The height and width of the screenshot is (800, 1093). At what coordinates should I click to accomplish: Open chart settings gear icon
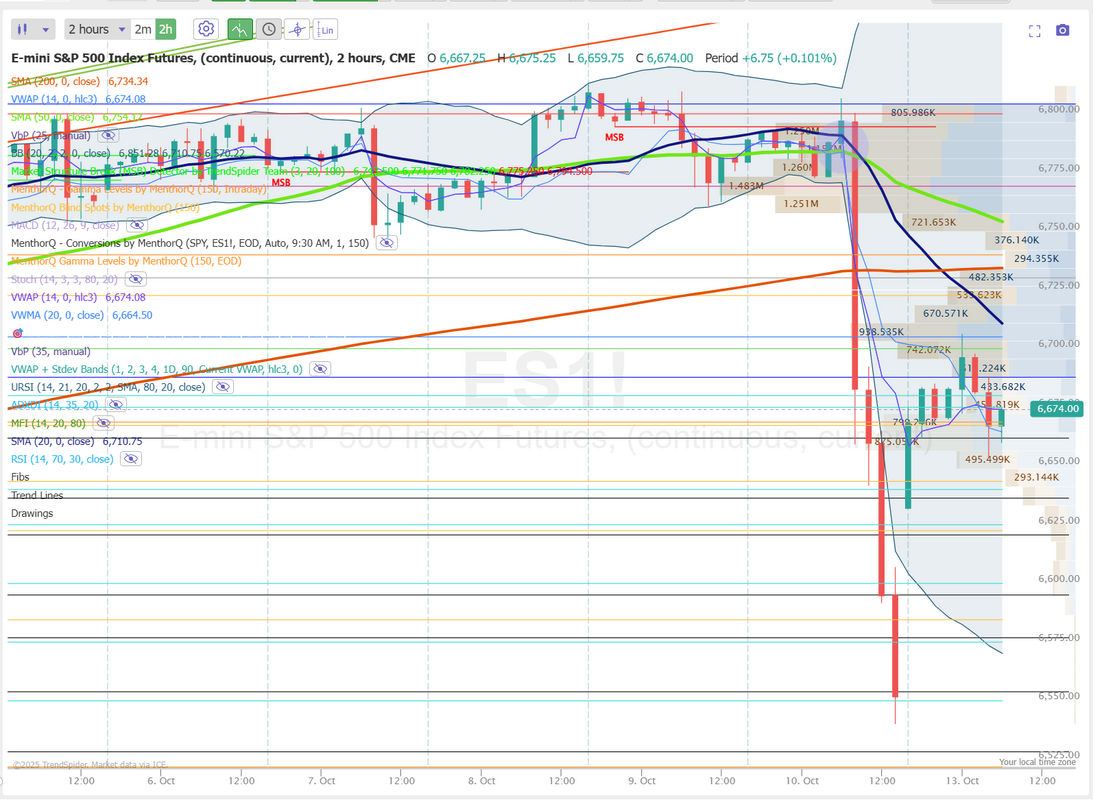[x=206, y=29]
